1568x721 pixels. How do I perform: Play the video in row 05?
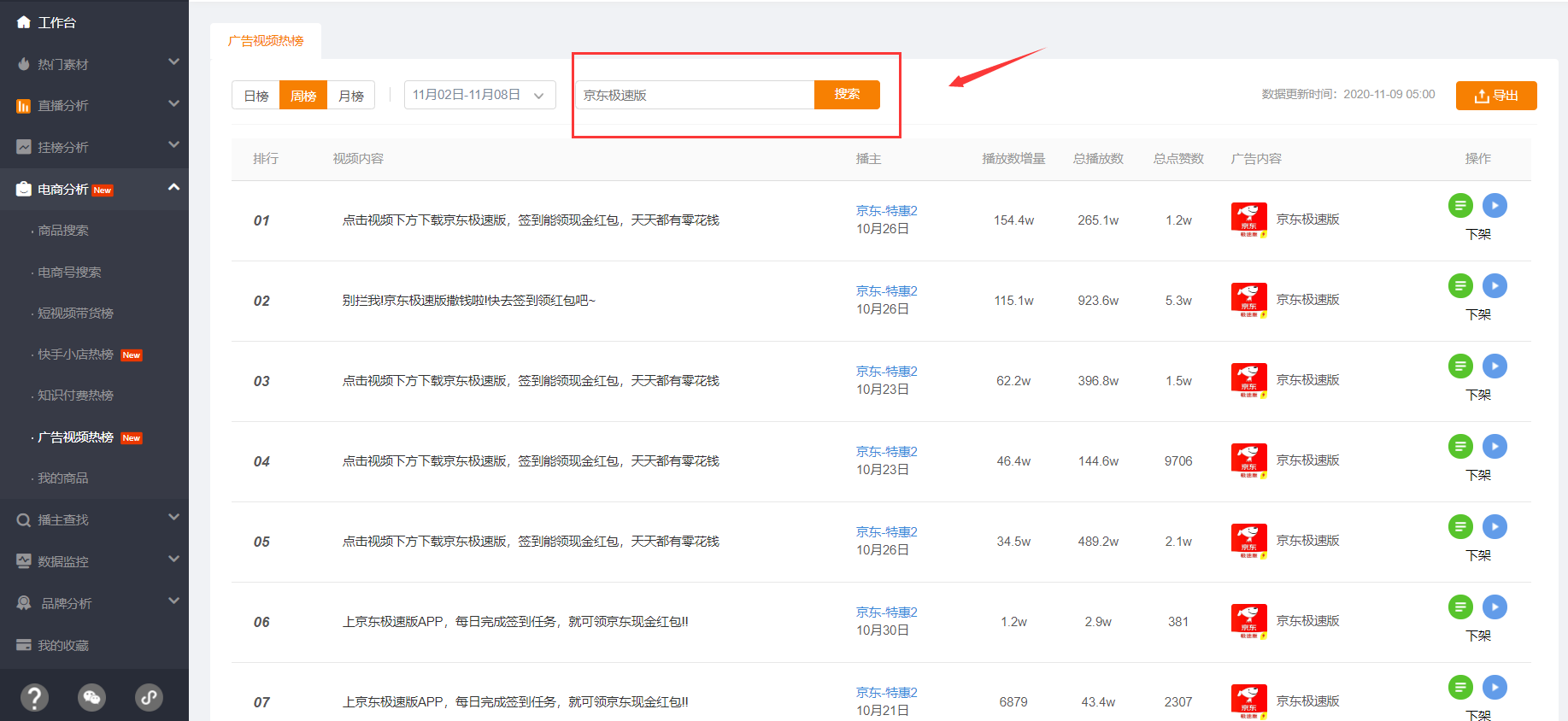(1495, 526)
